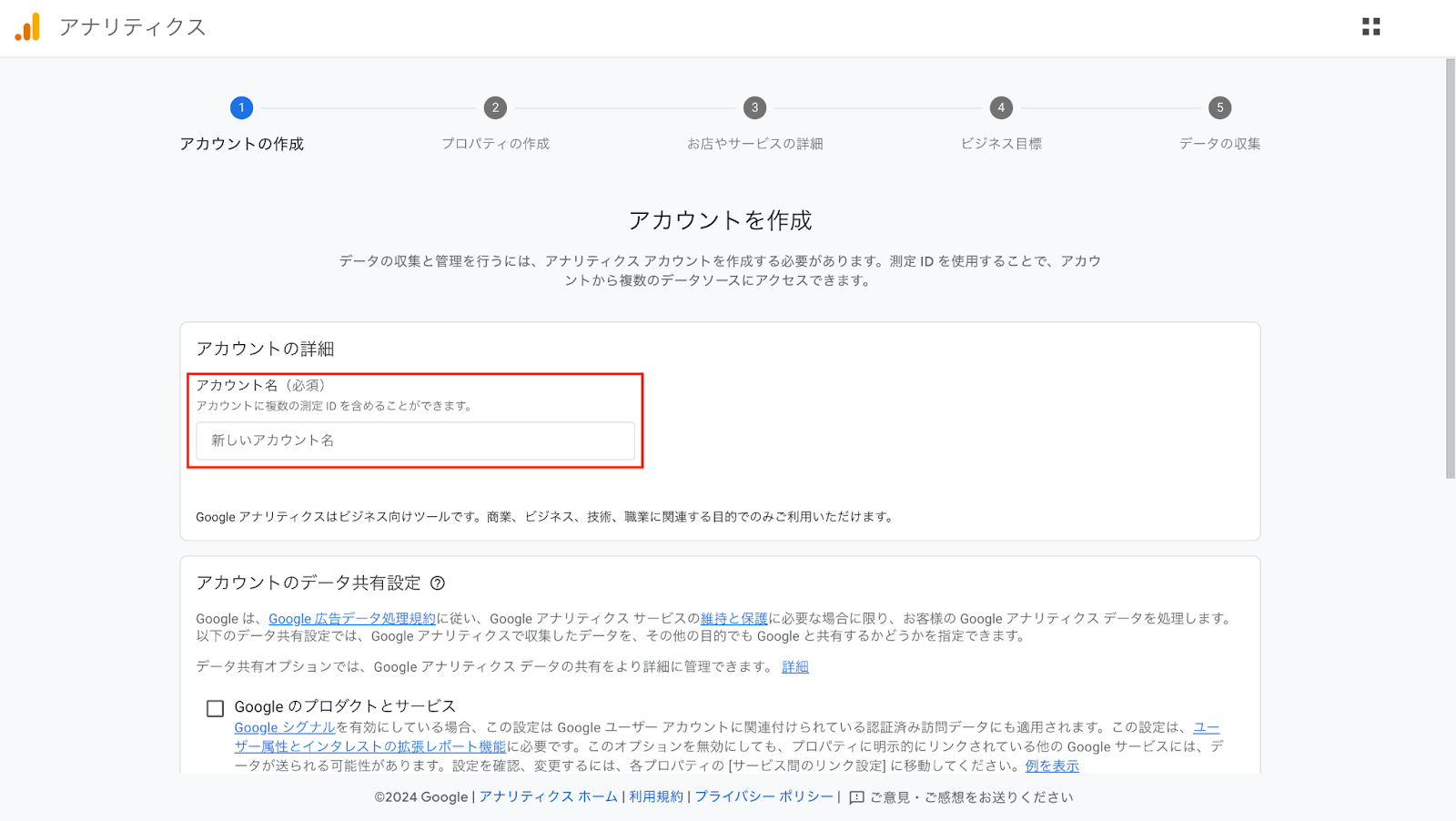Screen dimensions: 1456x821
Task: Select step 2 プロパティの作成
Action: [x=495, y=107]
